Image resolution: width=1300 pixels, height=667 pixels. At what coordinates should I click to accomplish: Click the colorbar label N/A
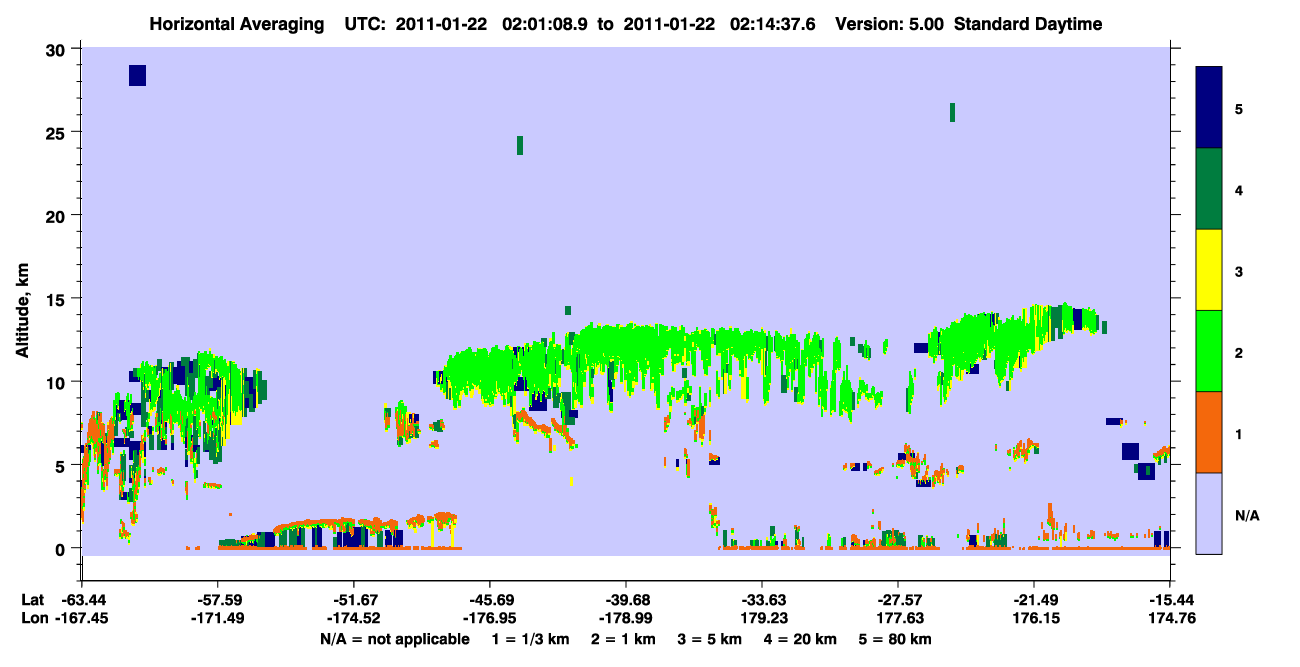[x=1245, y=515]
